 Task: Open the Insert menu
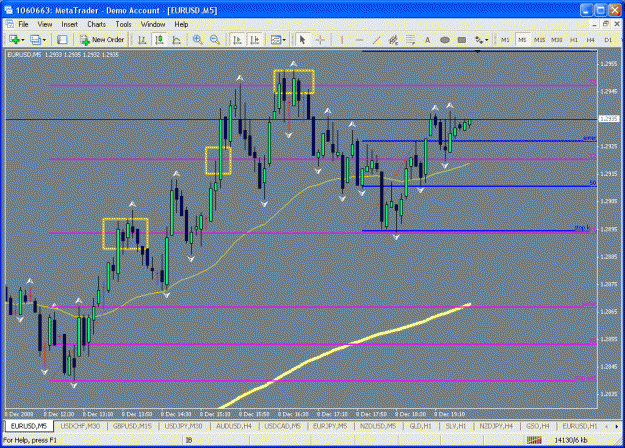pyautogui.click(x=69, y=24)
